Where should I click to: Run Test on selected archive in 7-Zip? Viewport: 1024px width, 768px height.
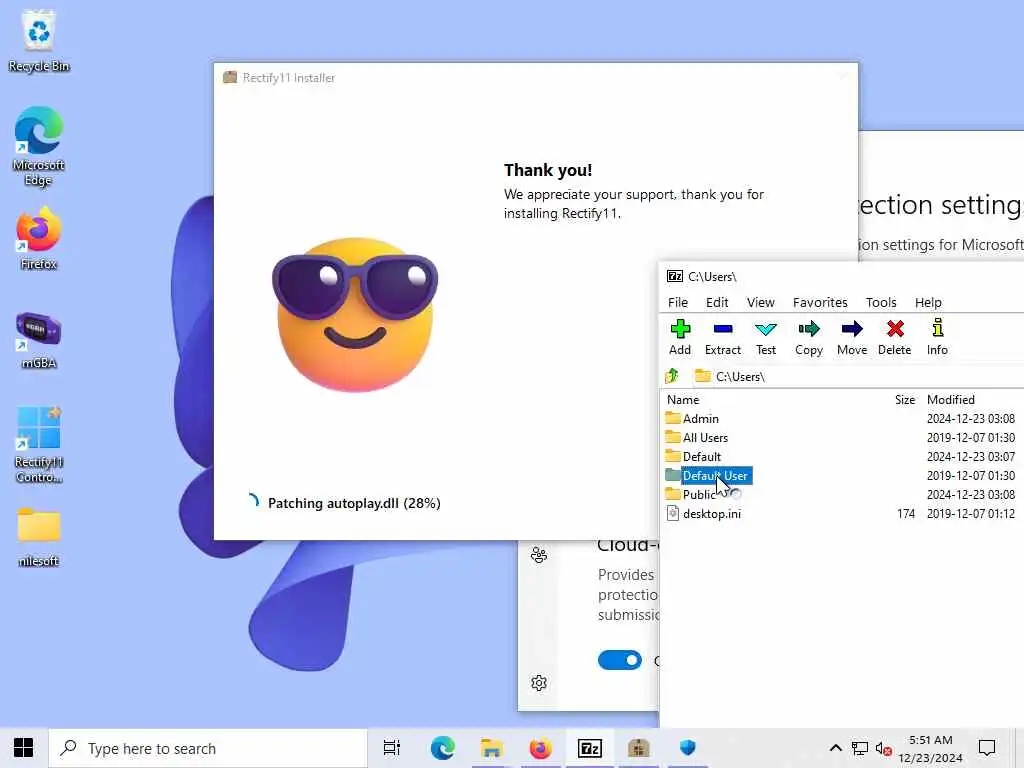[x=765, y=337]
